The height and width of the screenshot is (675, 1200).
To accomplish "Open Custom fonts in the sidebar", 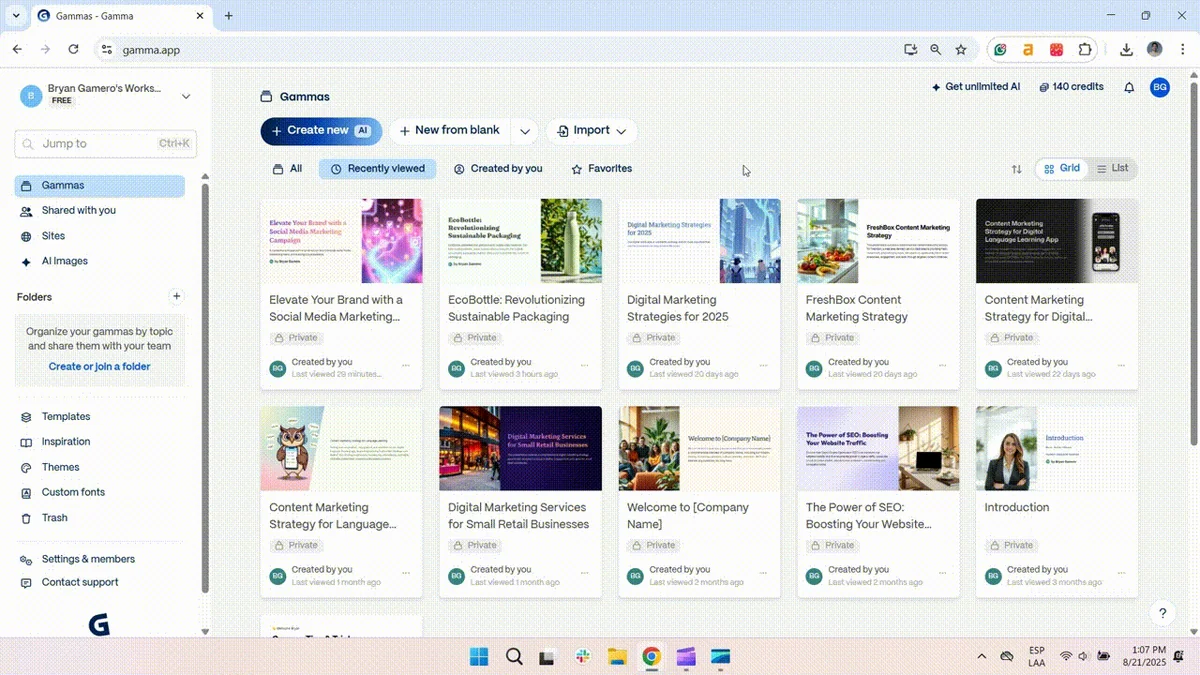I will 74,492.
